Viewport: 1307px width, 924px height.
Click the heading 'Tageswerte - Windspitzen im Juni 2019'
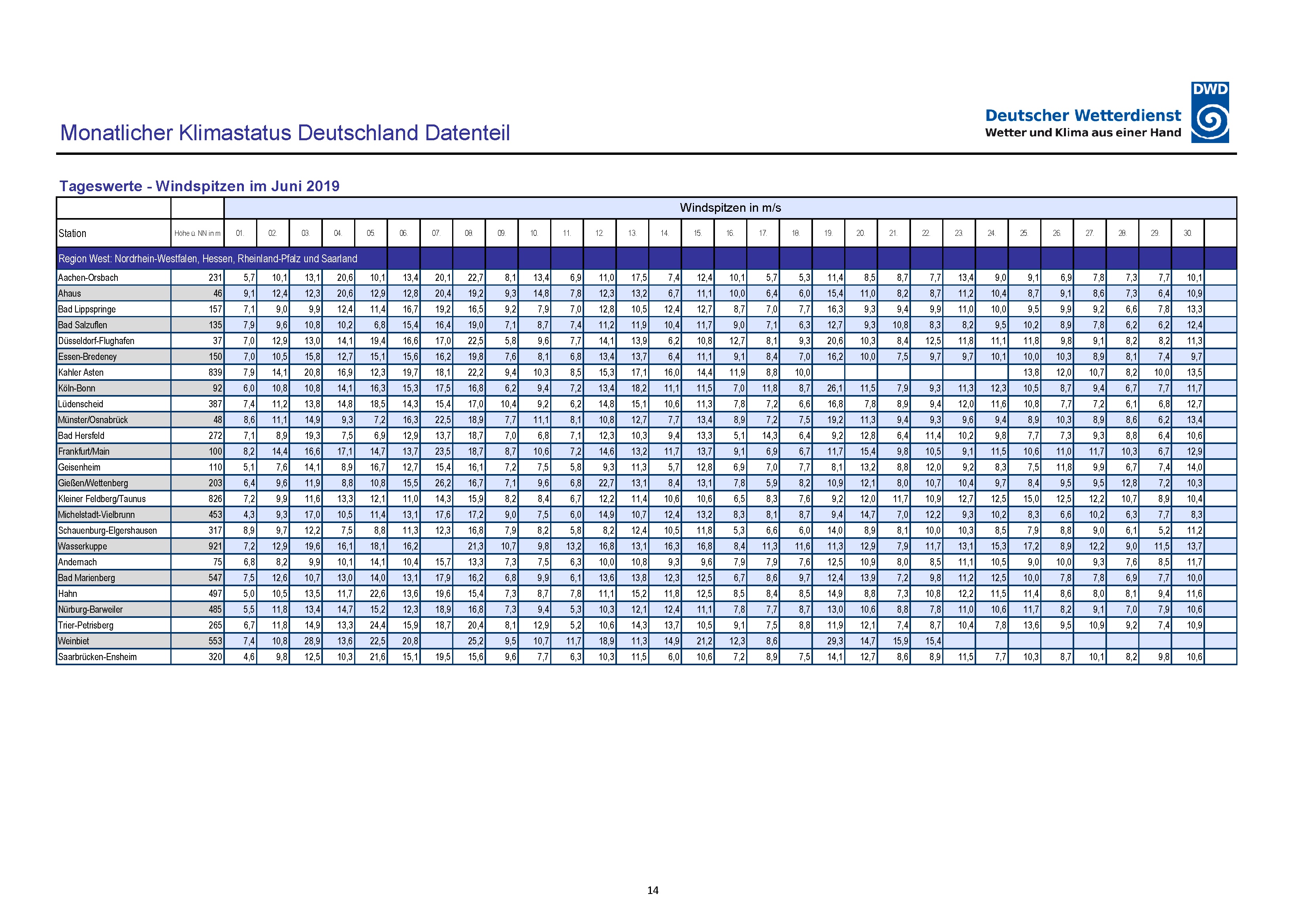point(199,186)
